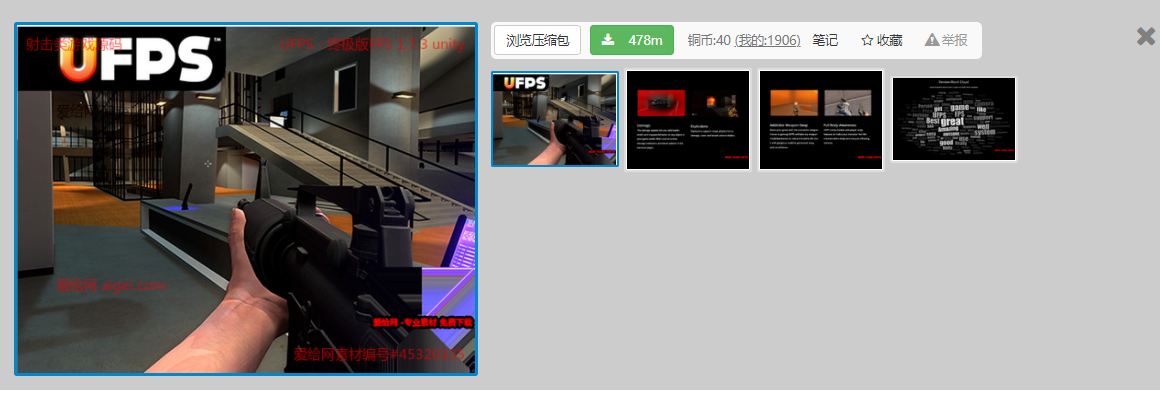Click the white download arrow icon
Image resolution: width=1166 pixels, height=394 pixels.
pos(608,40)
